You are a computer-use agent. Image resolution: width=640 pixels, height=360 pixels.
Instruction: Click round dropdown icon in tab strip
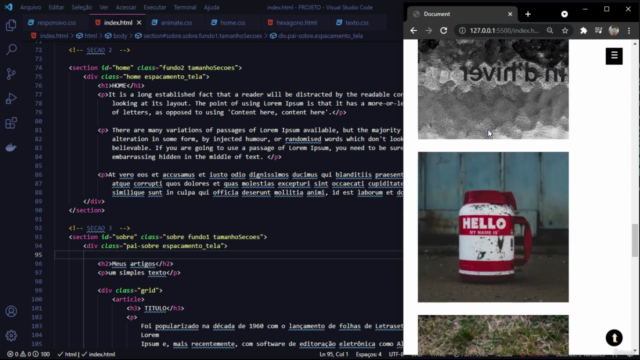point(564,14)
